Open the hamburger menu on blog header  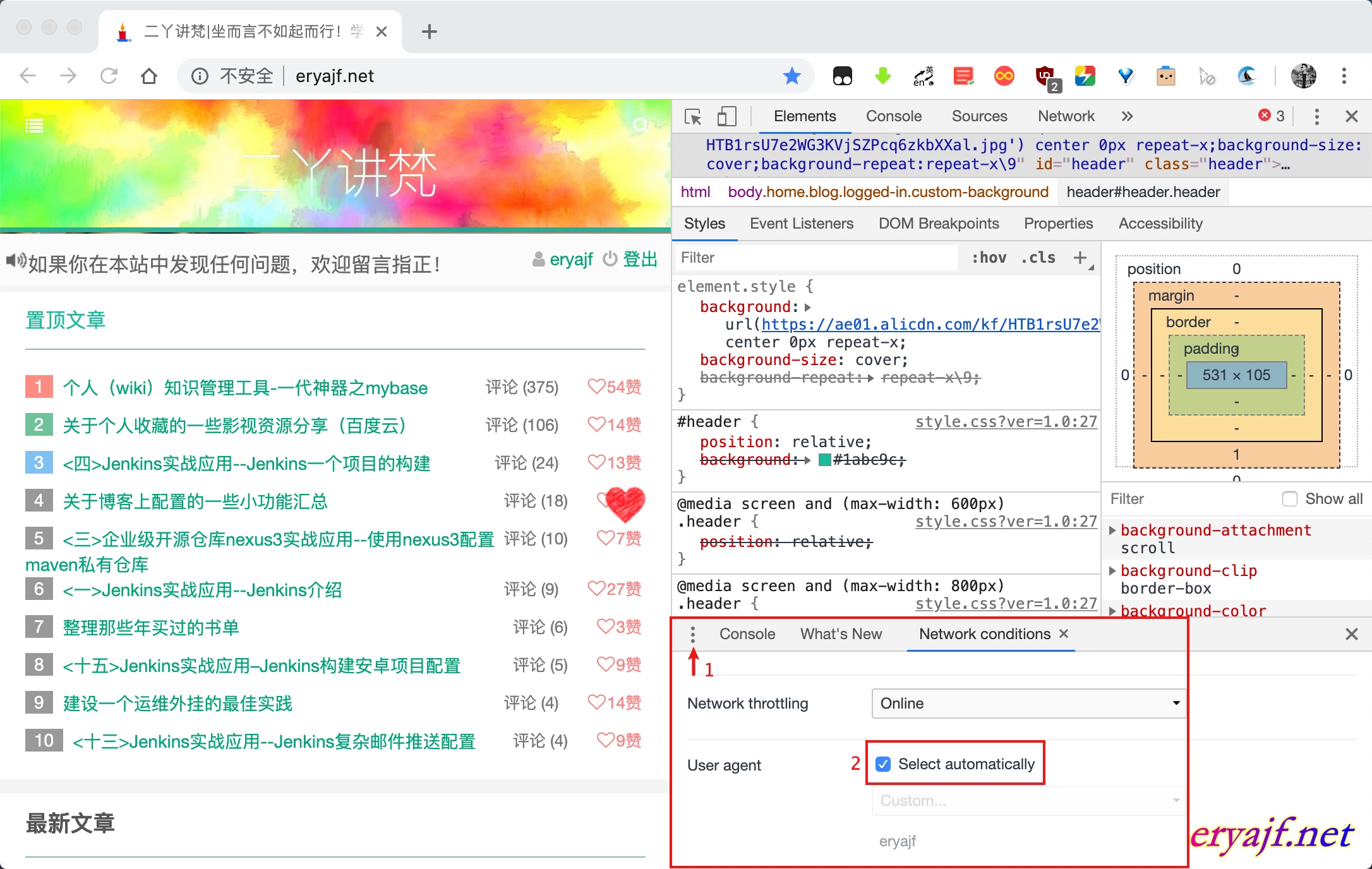pos(34,126)
